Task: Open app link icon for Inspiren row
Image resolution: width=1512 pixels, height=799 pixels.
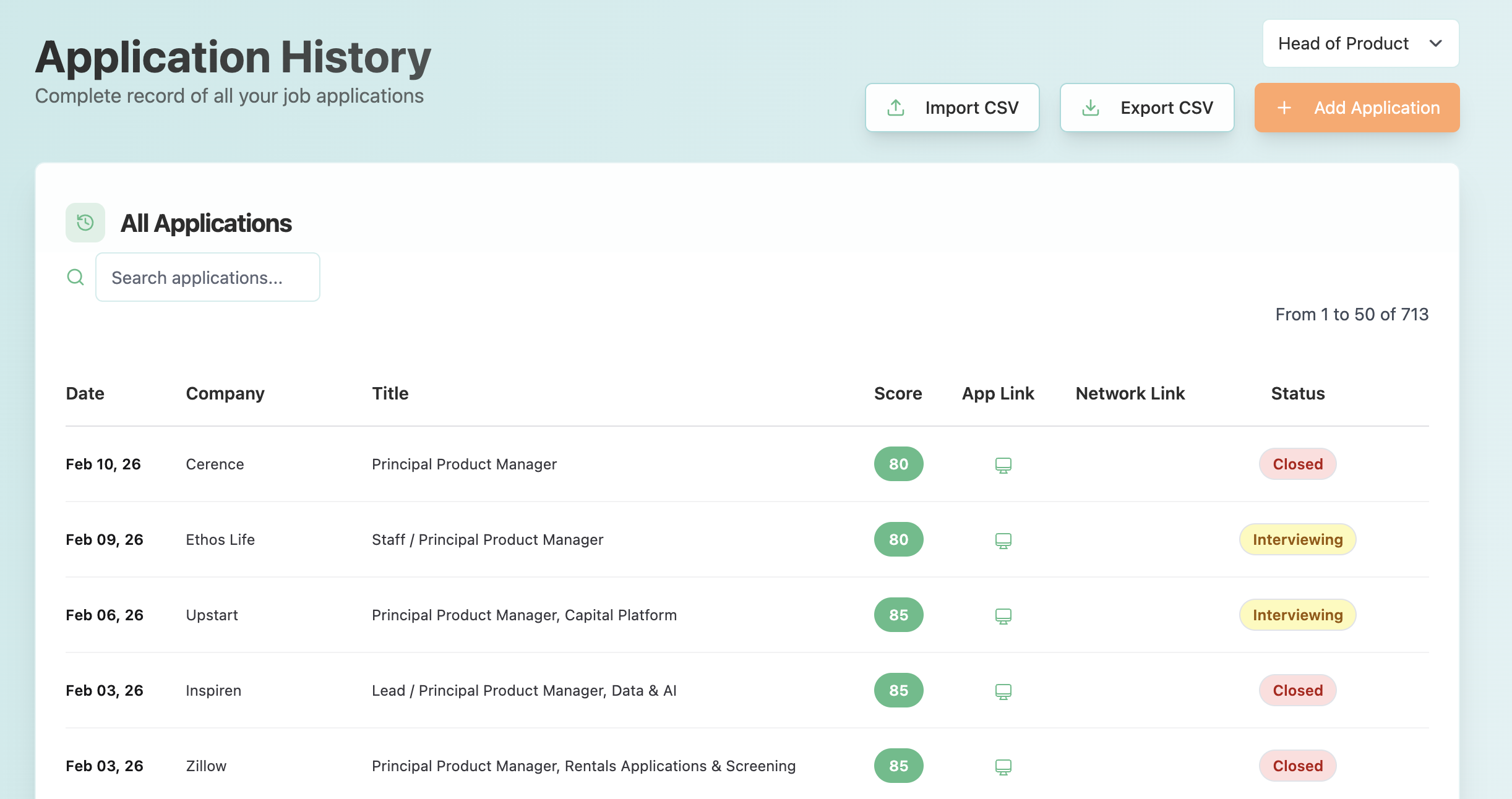Action: [1003, 691]
